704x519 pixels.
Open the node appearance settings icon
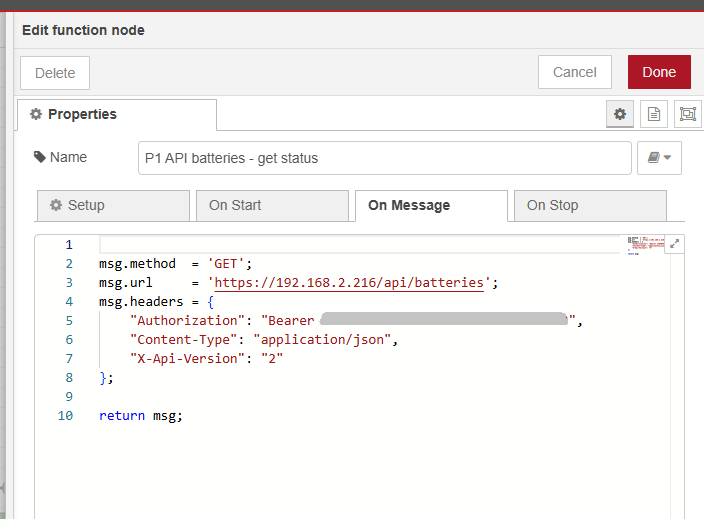tap(687, 115)
